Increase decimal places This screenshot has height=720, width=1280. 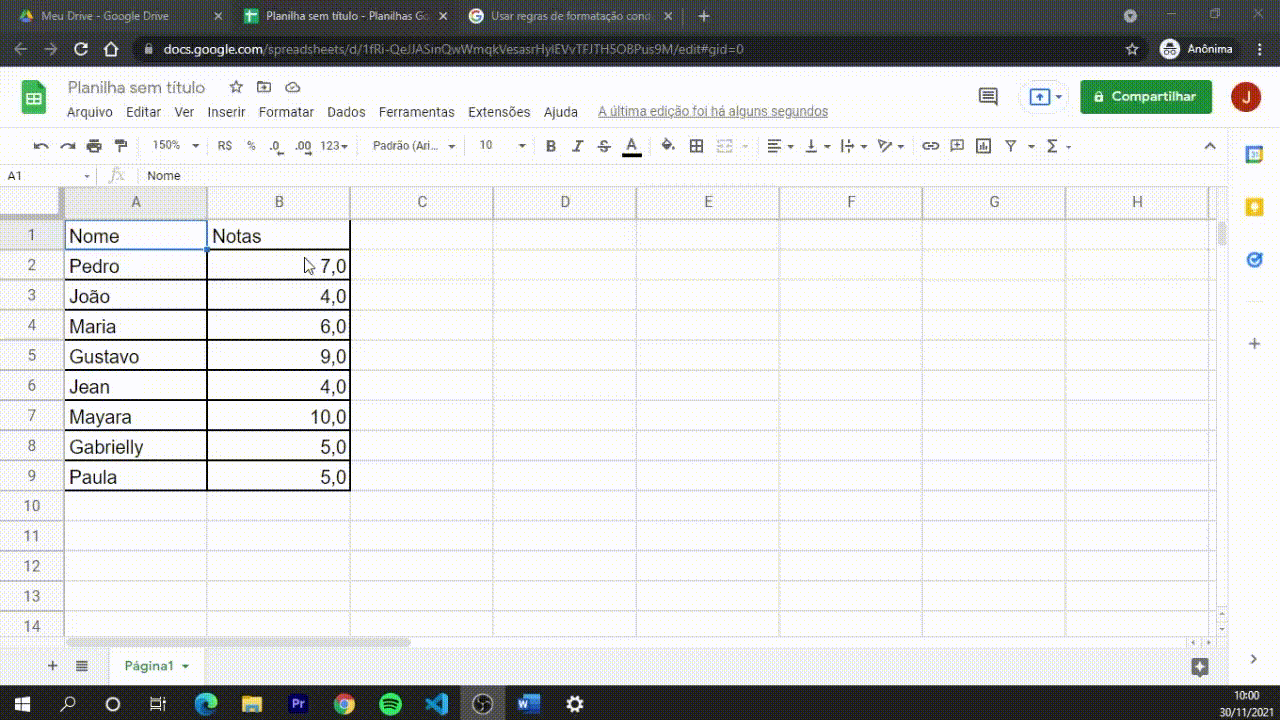click(x=303, y=146)
